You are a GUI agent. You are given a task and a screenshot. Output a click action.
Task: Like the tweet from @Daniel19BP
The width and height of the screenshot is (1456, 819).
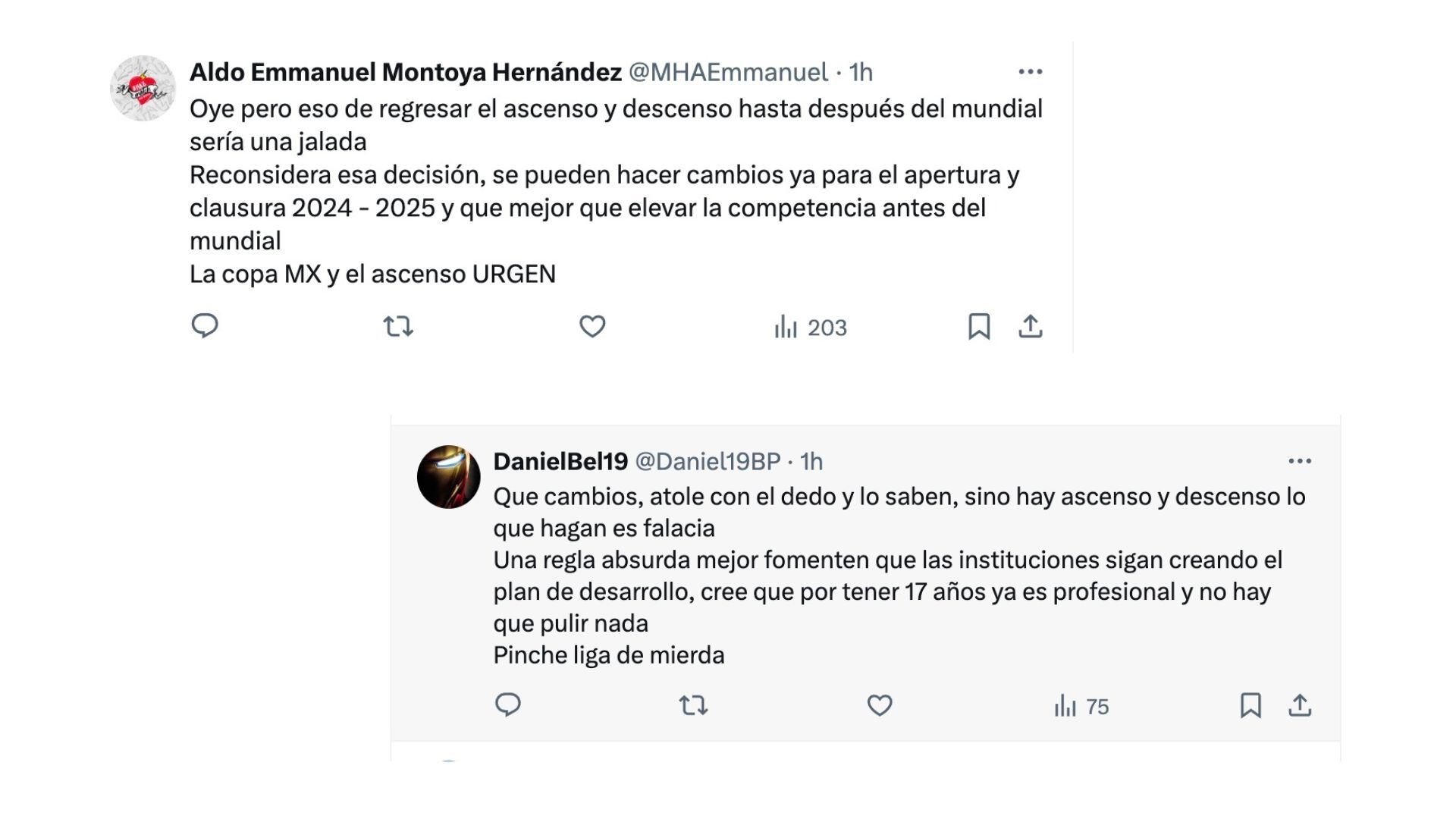(x=880, y=705)
